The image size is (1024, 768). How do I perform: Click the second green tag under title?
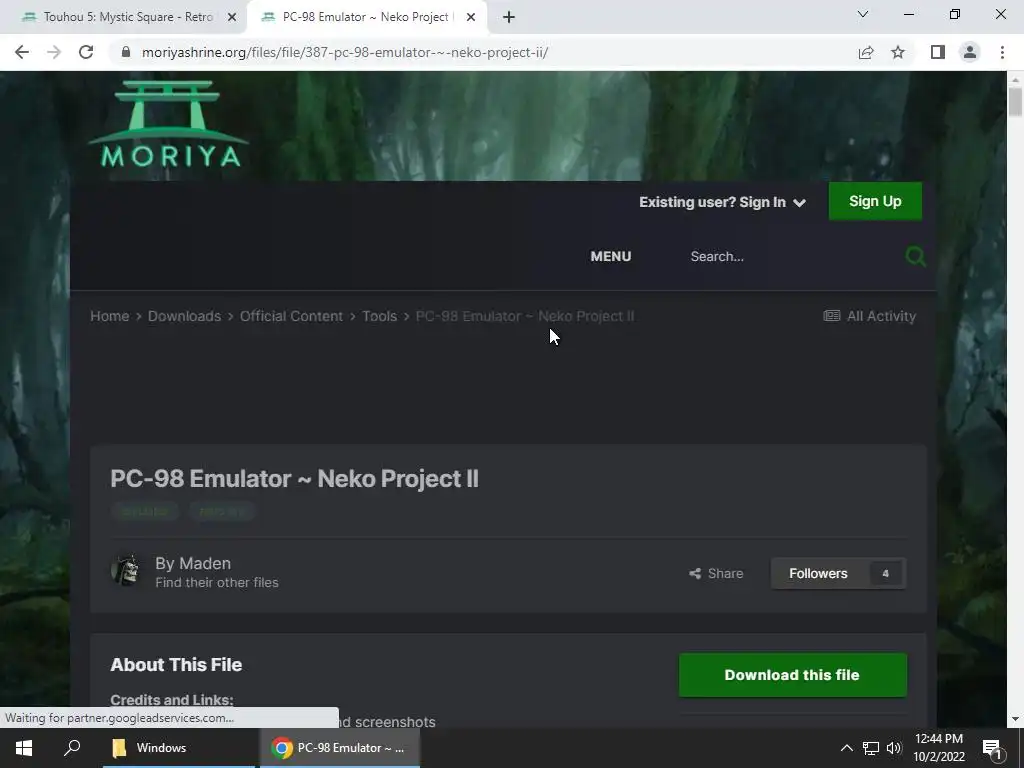pyautogui.click(x=222, y=511)
